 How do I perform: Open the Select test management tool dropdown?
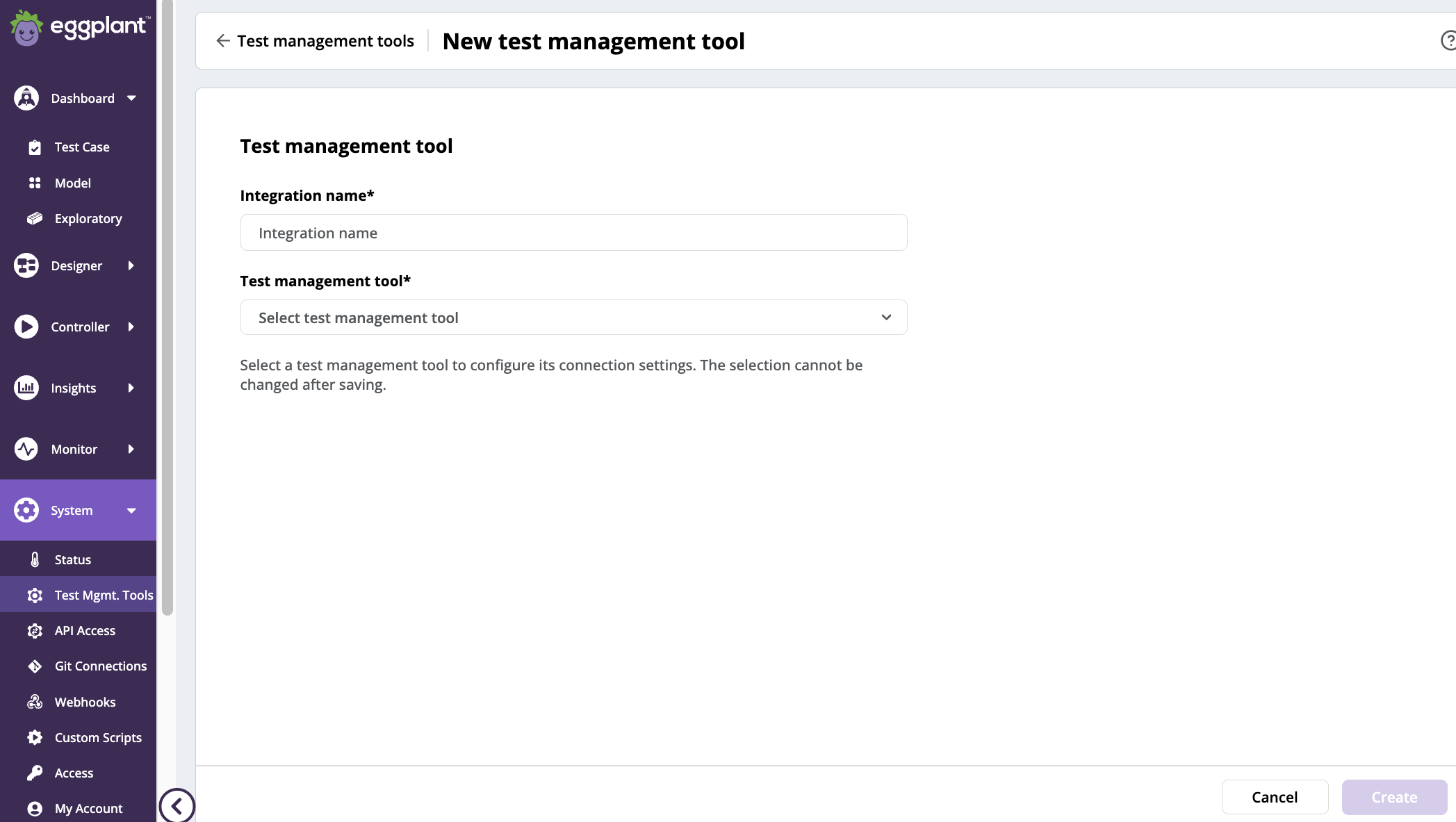pyautogui.click(x=573, y=317)
